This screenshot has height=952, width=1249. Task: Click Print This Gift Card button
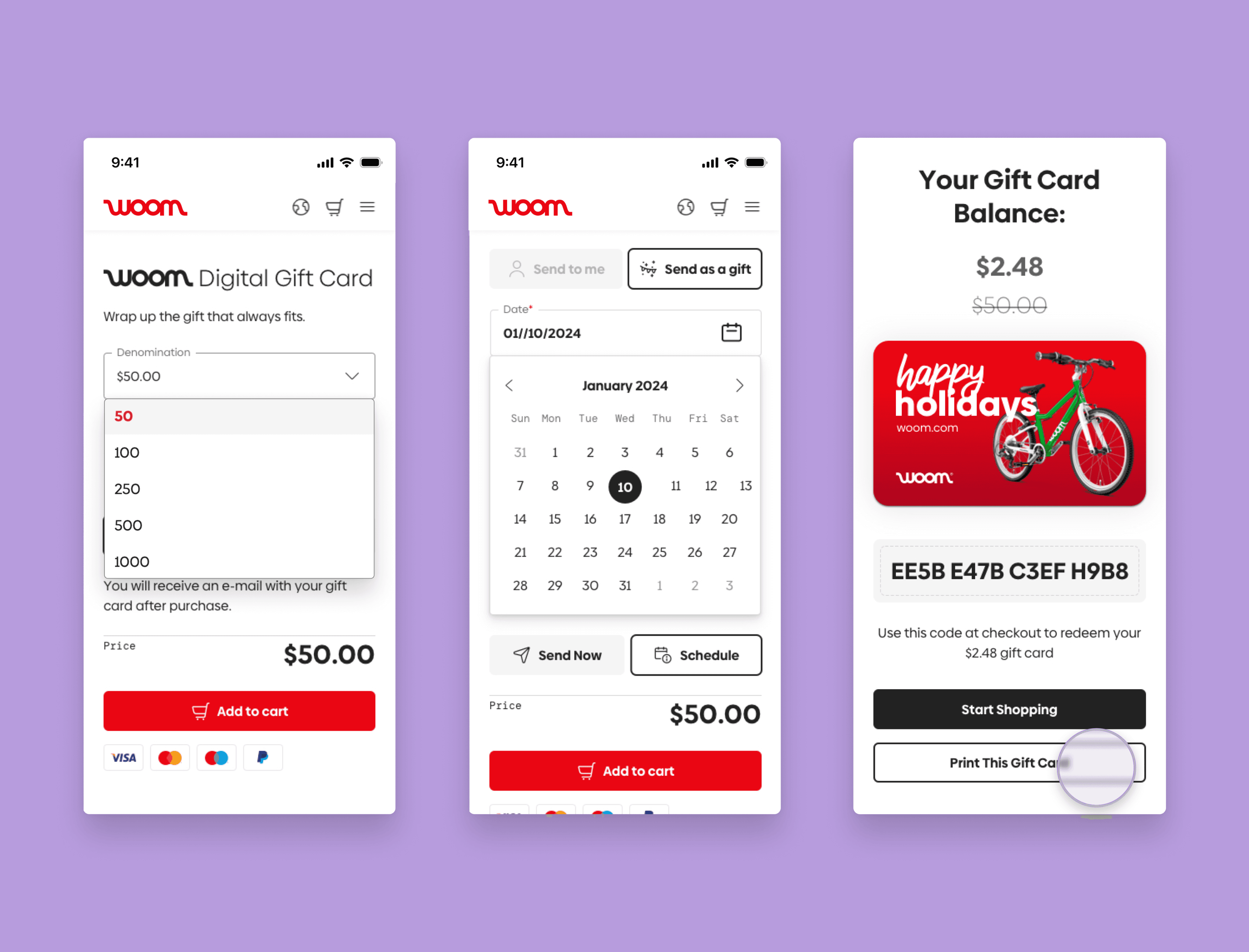pos(1009,761)
